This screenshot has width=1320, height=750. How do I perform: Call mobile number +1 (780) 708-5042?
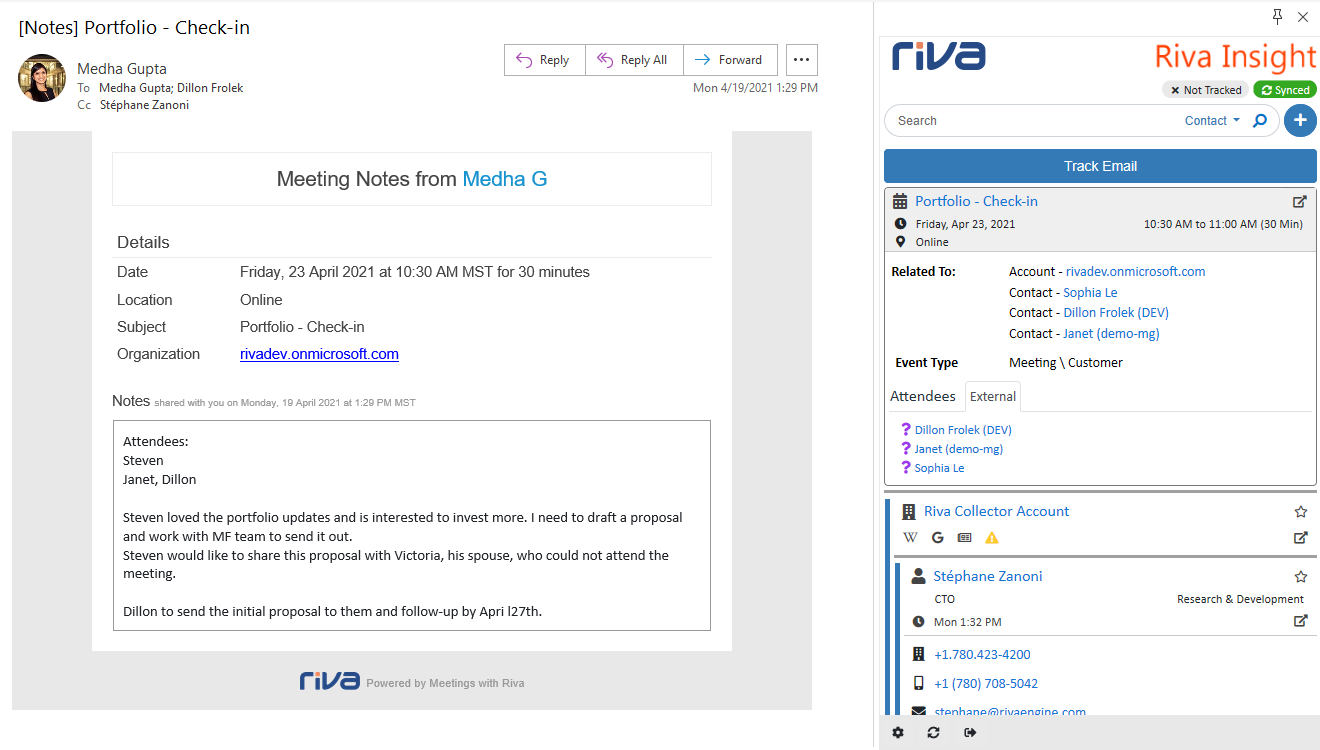point(986,684)
